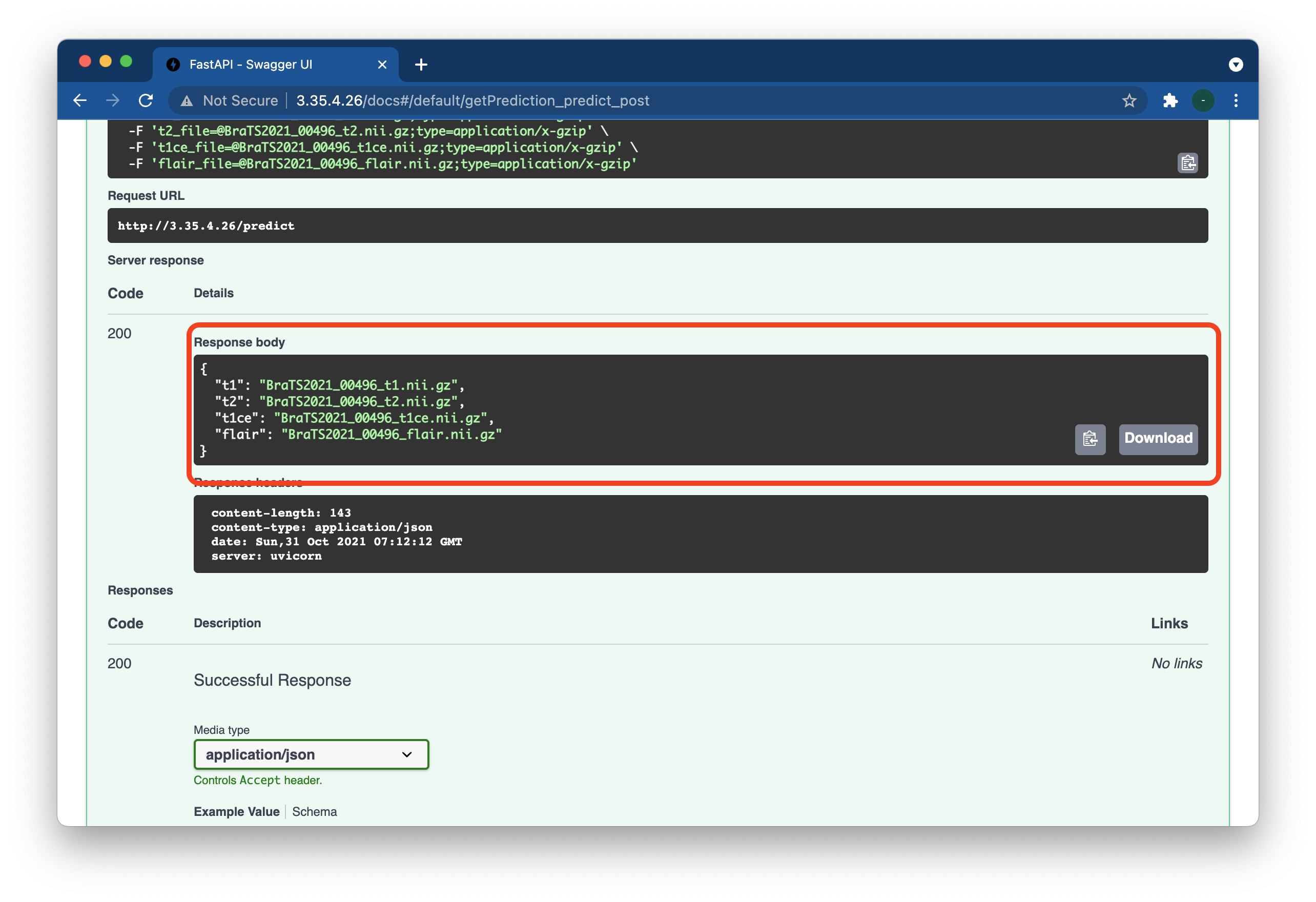Reload the Swagger UI page
The width and height of the screenshot is (1316, 902).
click(146, 101)
